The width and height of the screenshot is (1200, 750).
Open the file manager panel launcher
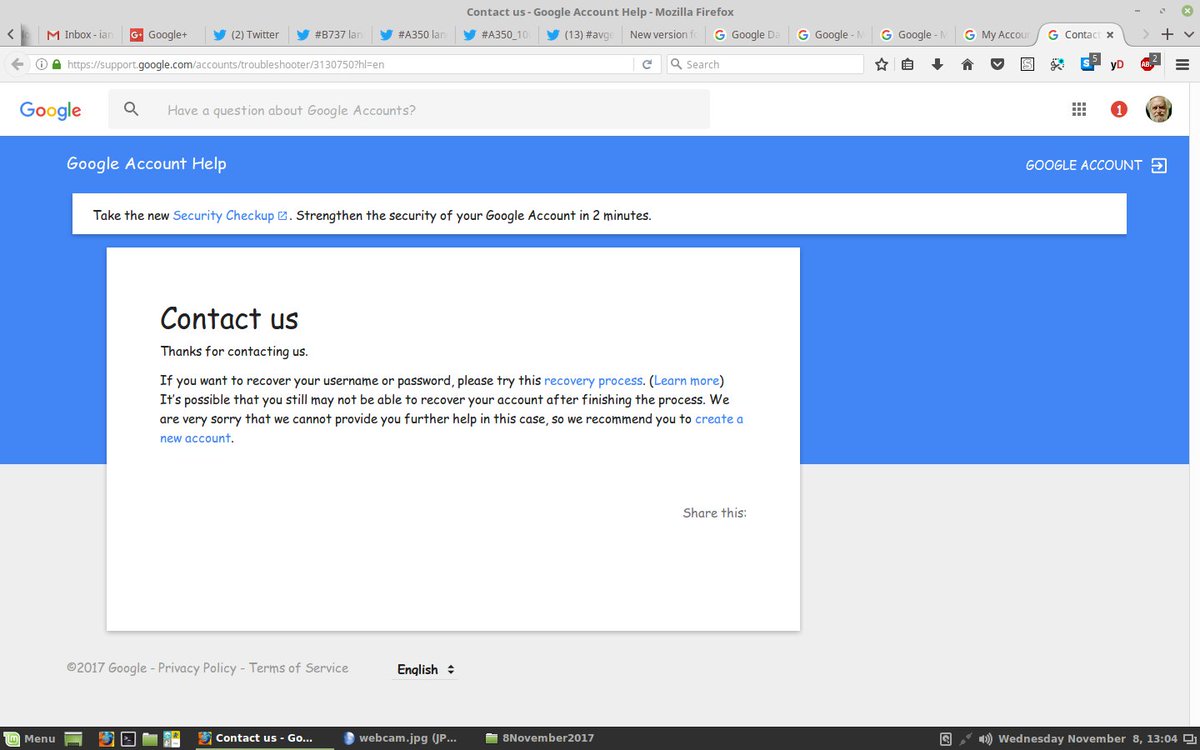[150, 739]
